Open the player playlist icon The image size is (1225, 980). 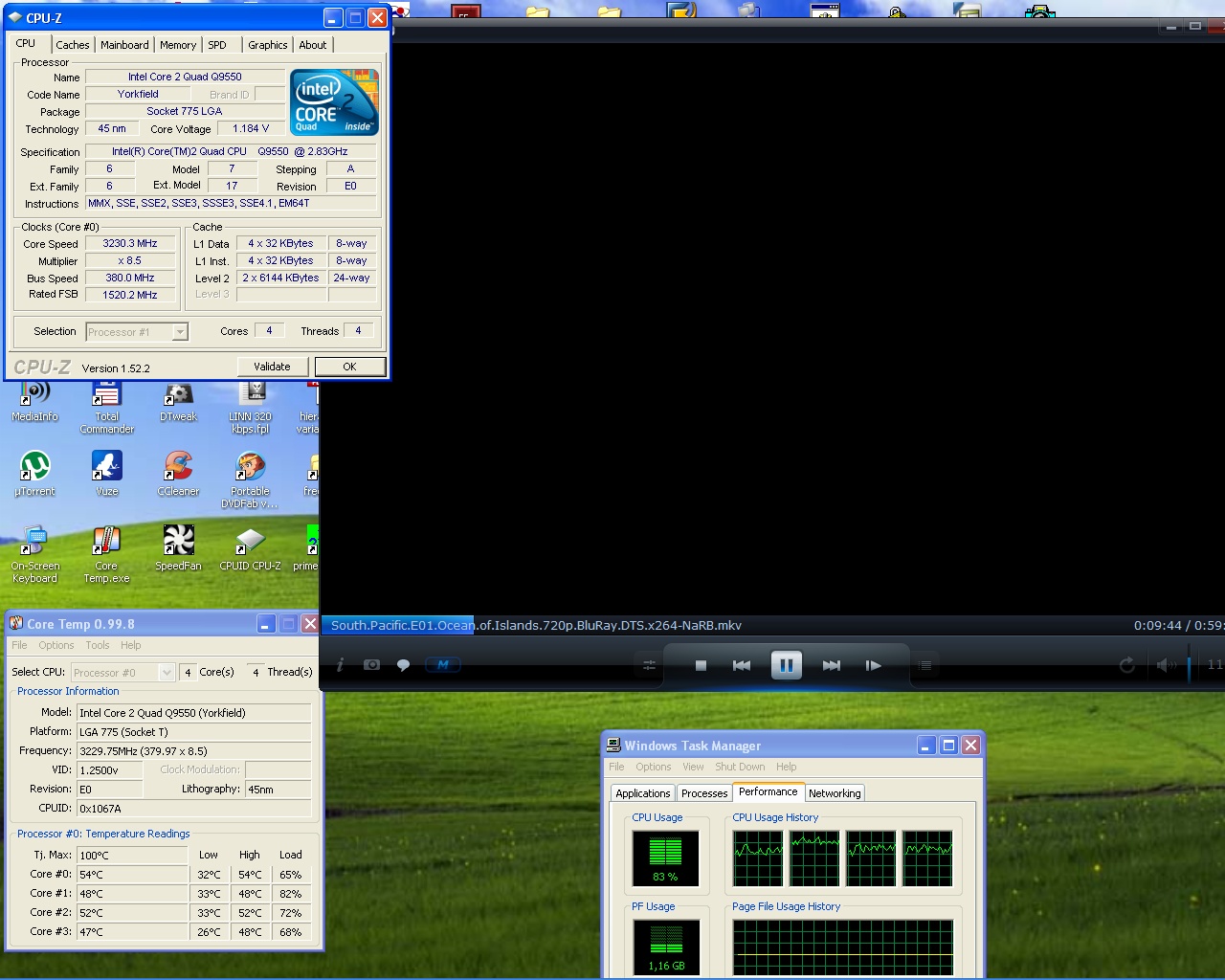[924, 665]
